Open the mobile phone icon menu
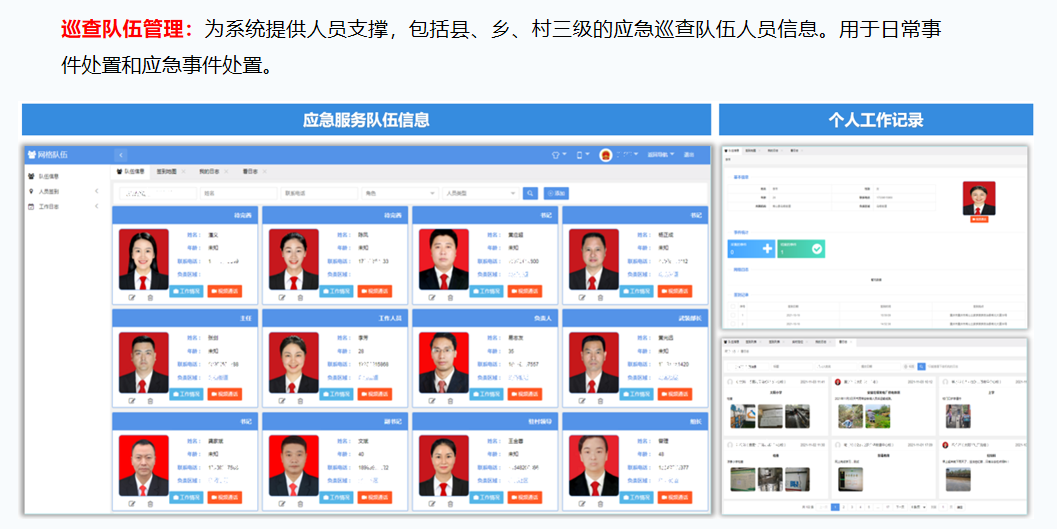This screenshot has width=1057, height=529. click(582, 155)
